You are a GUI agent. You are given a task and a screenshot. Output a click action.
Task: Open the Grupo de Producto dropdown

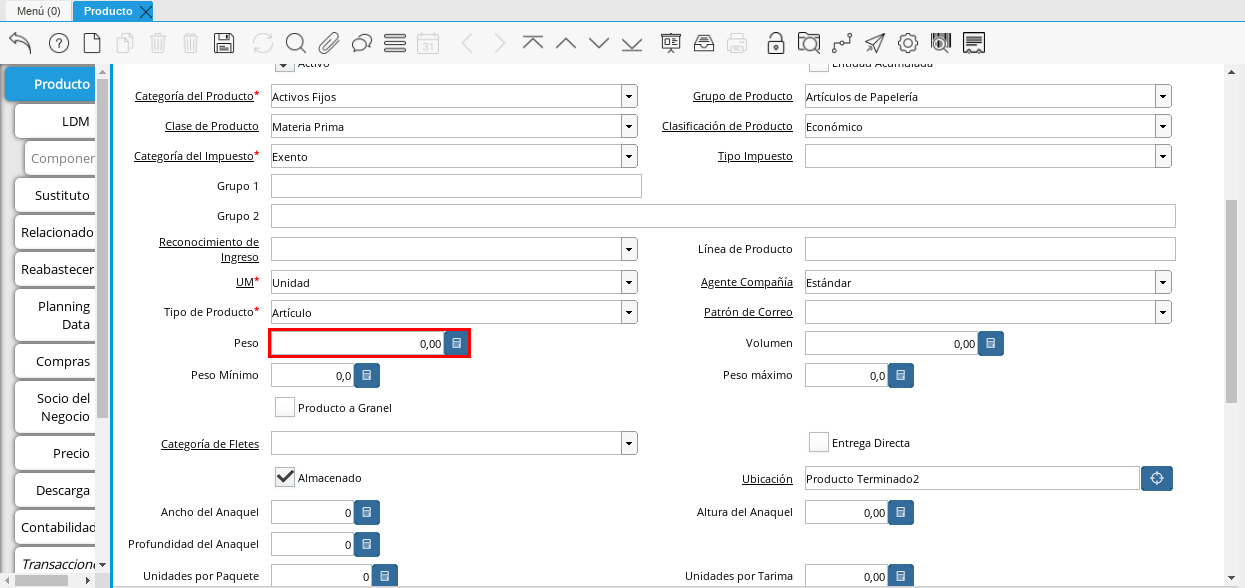[1163, 97]
